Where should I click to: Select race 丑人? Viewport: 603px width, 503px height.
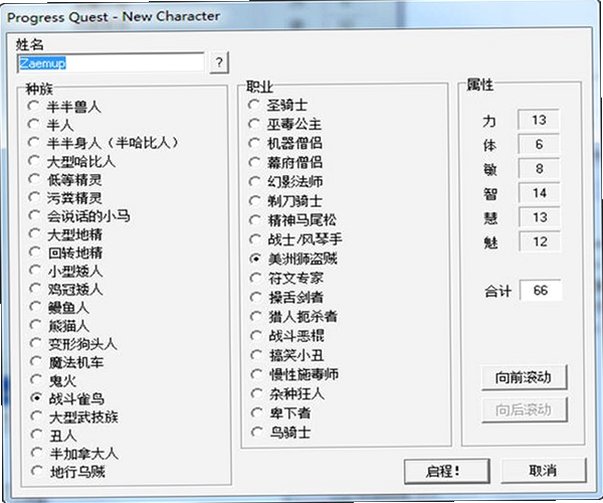(x=54, y=435)
